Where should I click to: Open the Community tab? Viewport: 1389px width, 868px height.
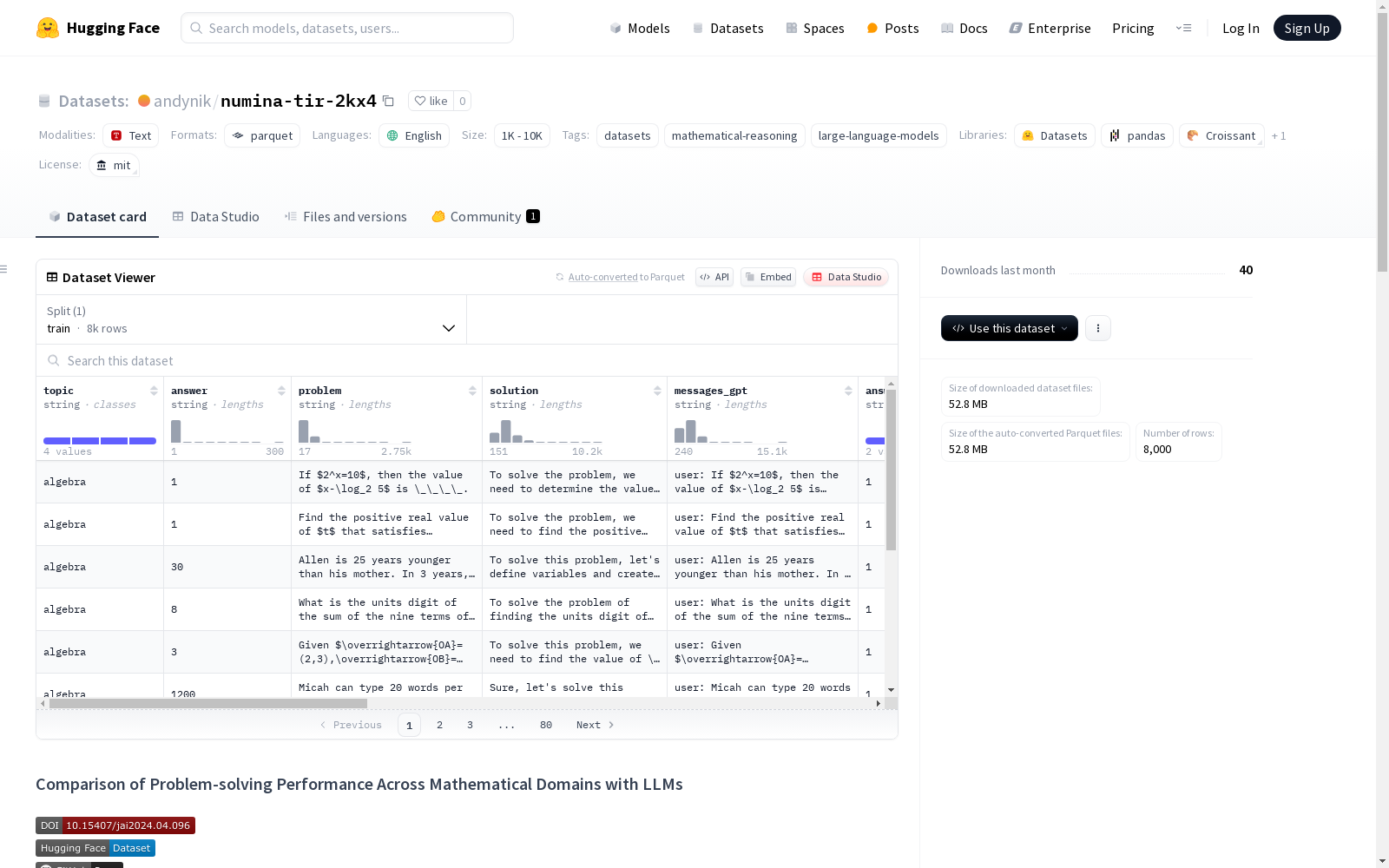pyautogui.click(x=486, y=217)
